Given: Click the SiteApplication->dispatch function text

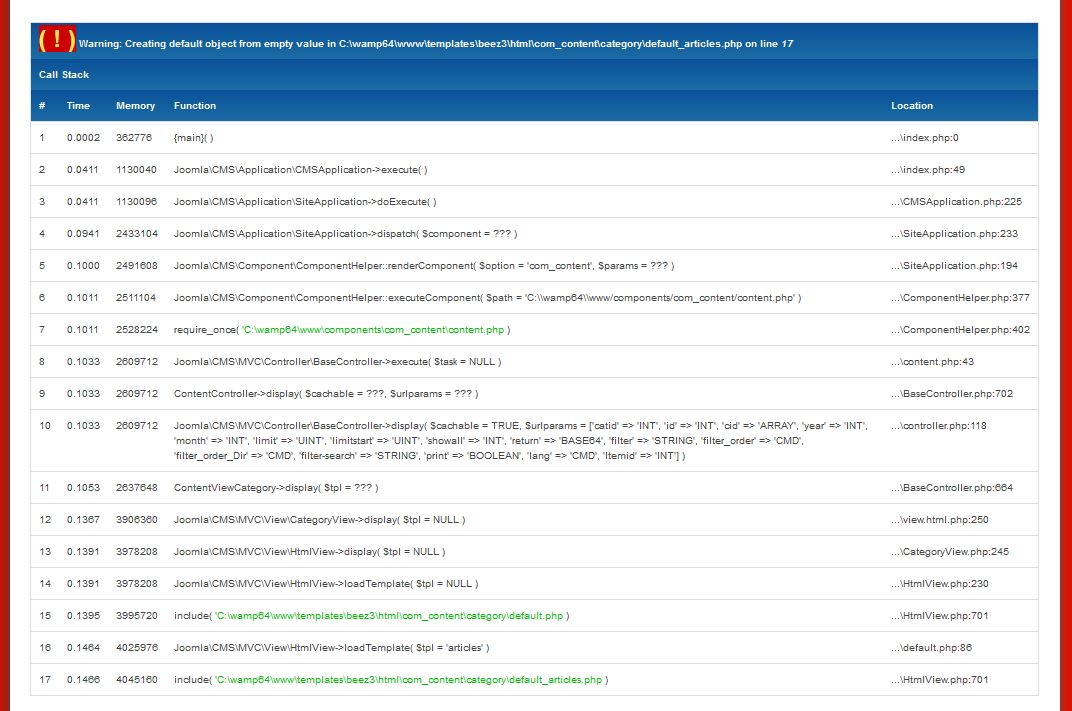Looking at the screenshot, I should tap(345, 234).
